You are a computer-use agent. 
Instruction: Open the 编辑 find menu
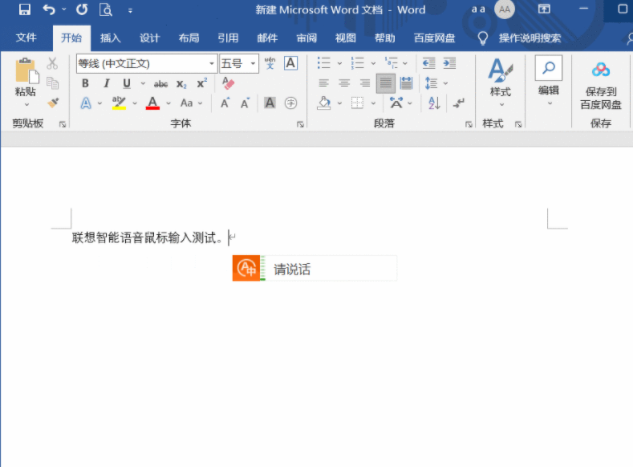click(549, 81)
